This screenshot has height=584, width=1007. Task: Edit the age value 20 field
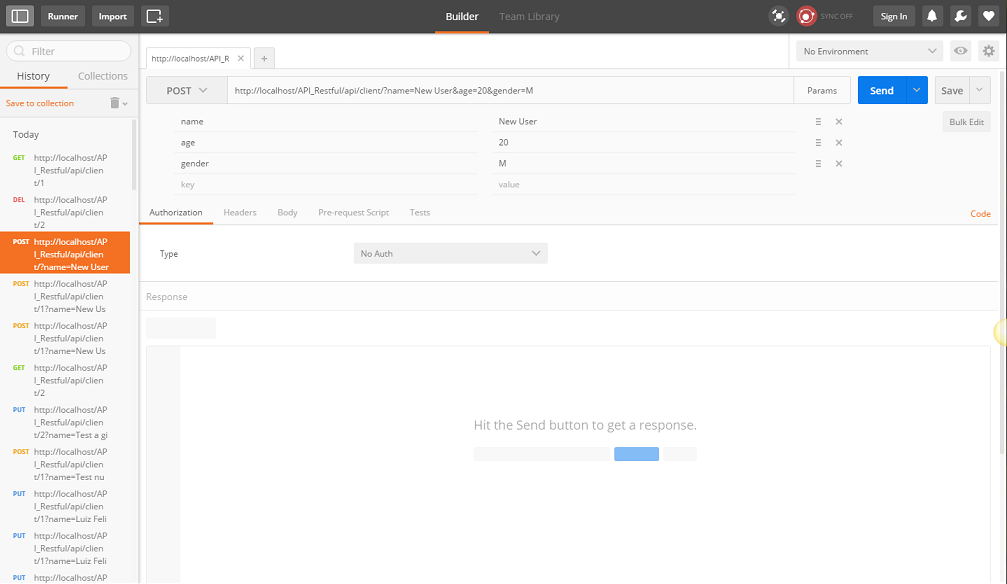644,143
